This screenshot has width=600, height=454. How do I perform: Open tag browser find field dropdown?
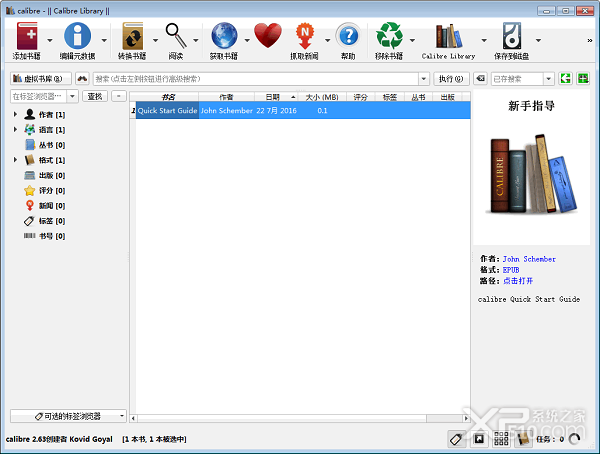click(72, 96)
